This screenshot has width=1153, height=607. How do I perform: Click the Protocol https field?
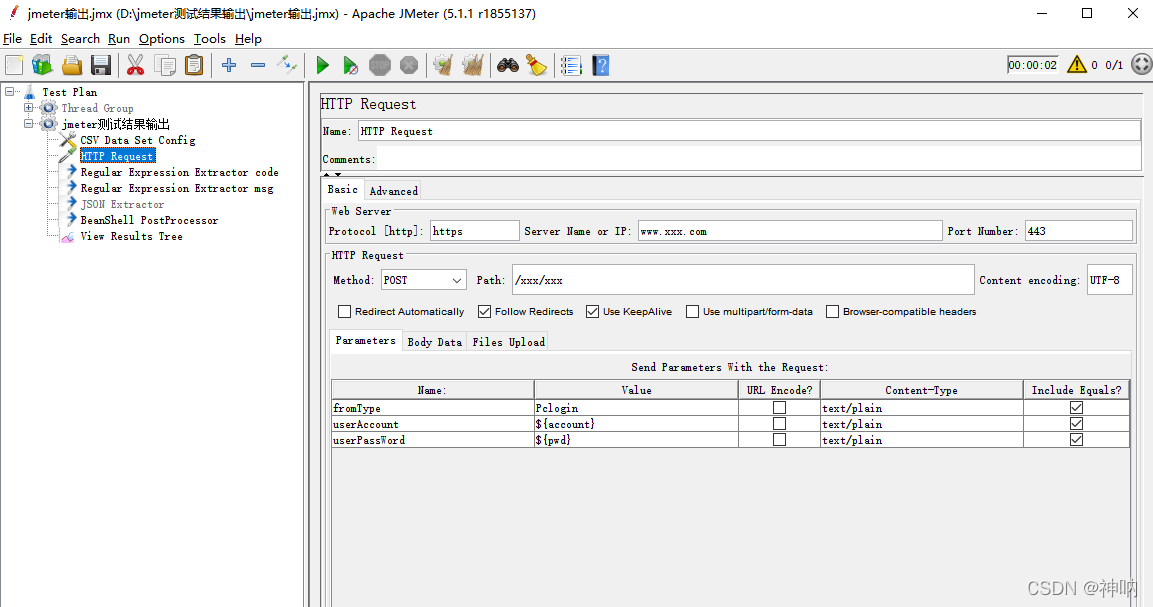tap(474, 231)
